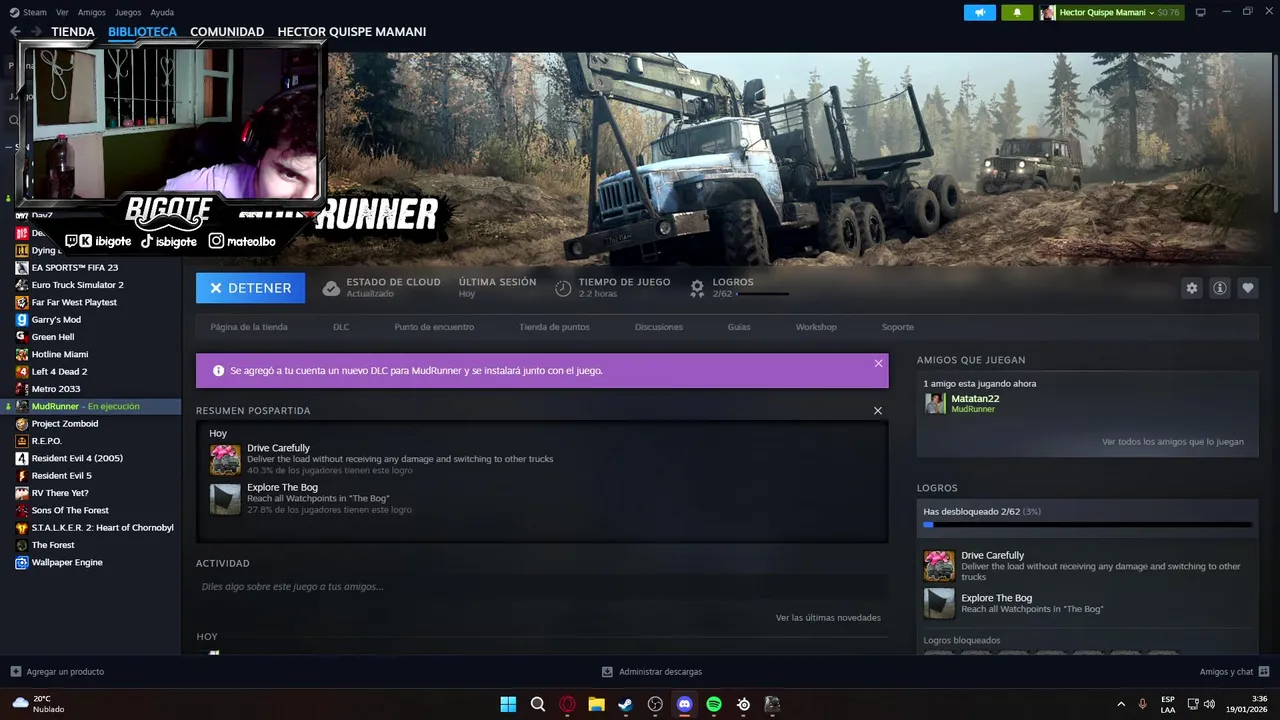Viewport: 1280px width, 720px height.
Task: Open the Tienda de puntos tab
Action: coord(554,327)
